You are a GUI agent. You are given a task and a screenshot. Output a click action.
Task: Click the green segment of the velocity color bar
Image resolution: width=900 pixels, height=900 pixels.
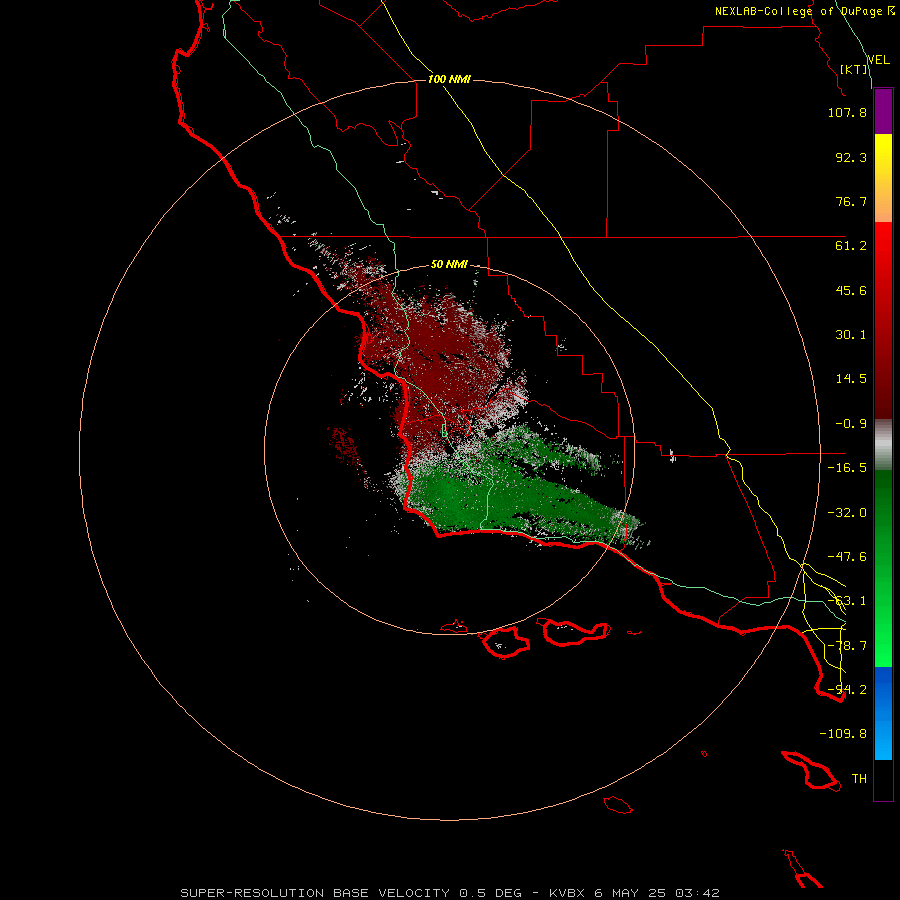coord(883,568)
